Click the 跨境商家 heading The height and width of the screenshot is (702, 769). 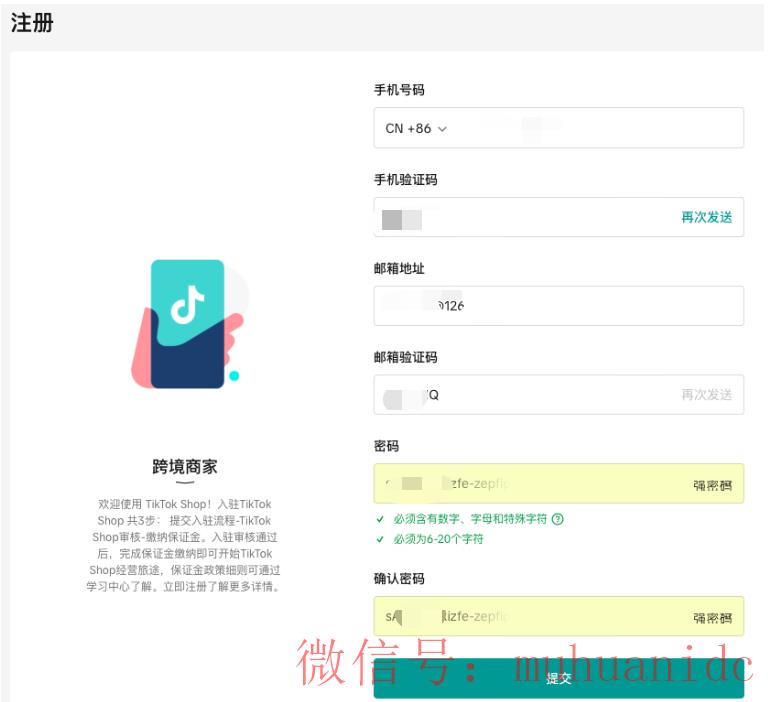coord(184,466)
